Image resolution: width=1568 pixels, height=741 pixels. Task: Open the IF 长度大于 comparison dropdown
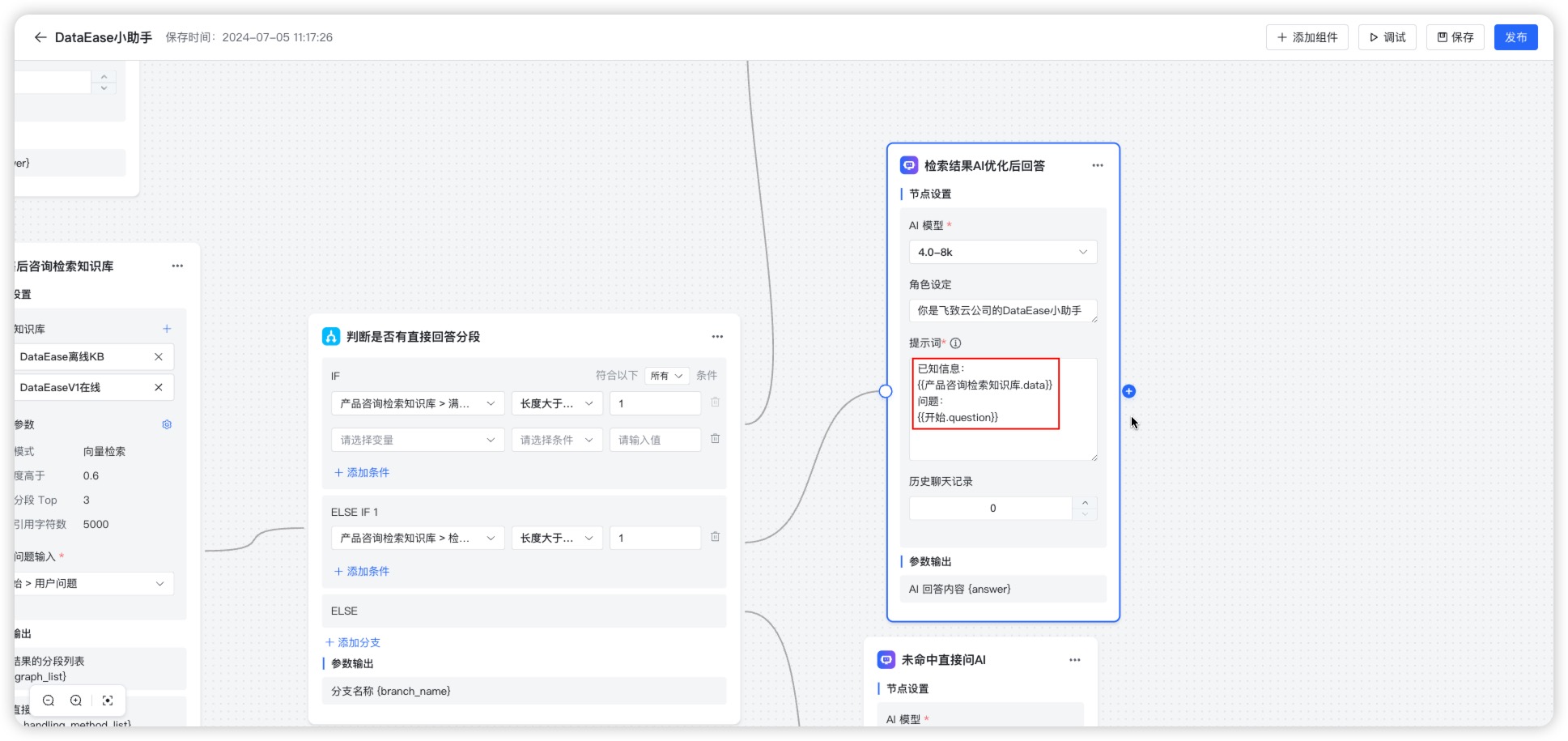pyautogui.click(x=557, y=403)
